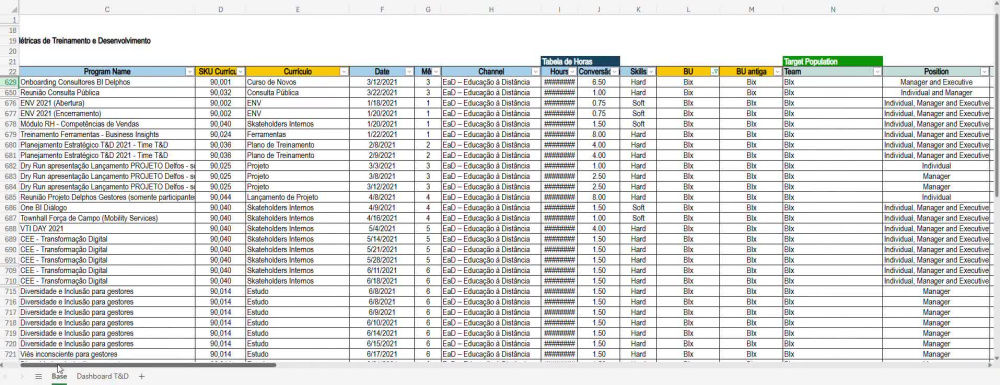Select column D header
This screenshot has height=385, width=1000.
point(221,9)
